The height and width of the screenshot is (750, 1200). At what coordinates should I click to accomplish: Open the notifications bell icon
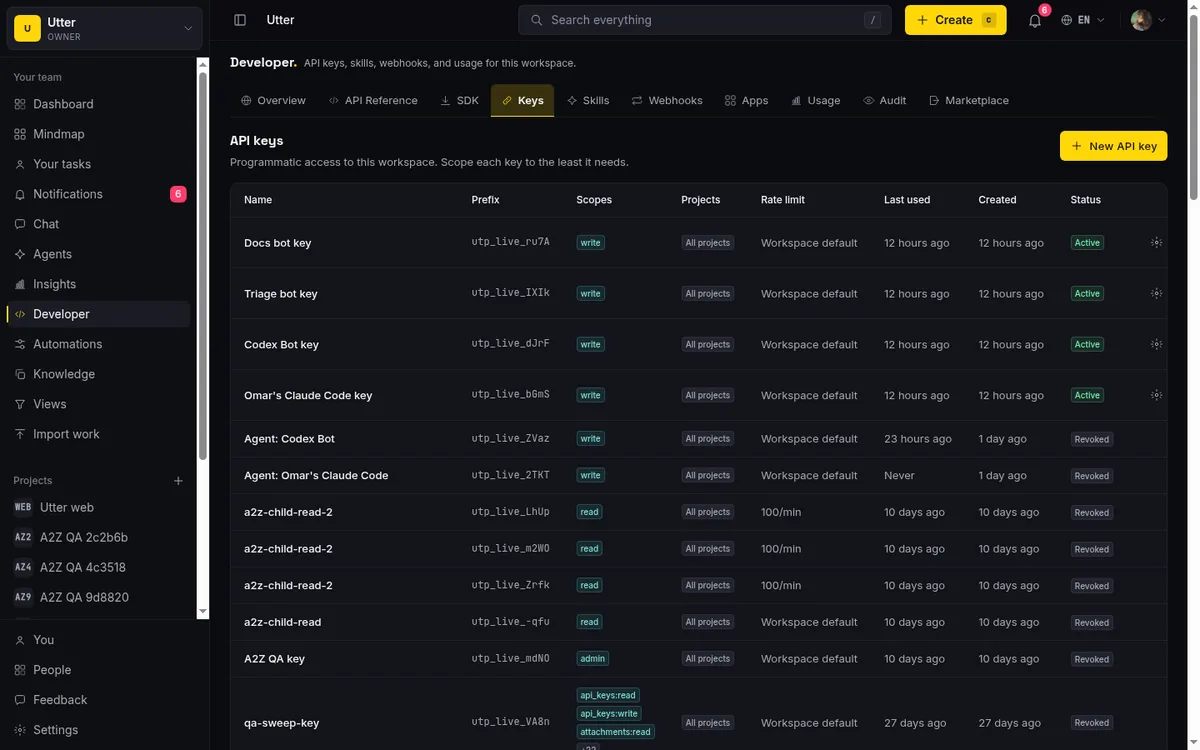point(1035,20)
